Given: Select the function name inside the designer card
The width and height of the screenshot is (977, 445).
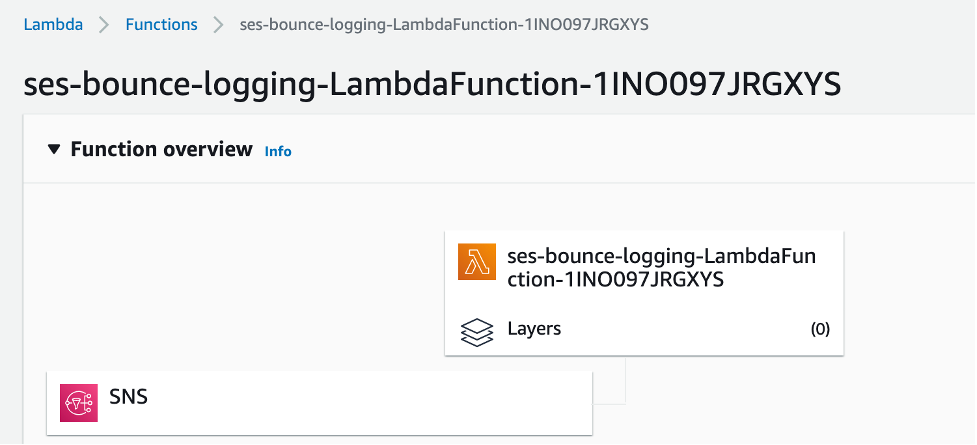Looking at the screenshot, I should click(x=662, y=268).
